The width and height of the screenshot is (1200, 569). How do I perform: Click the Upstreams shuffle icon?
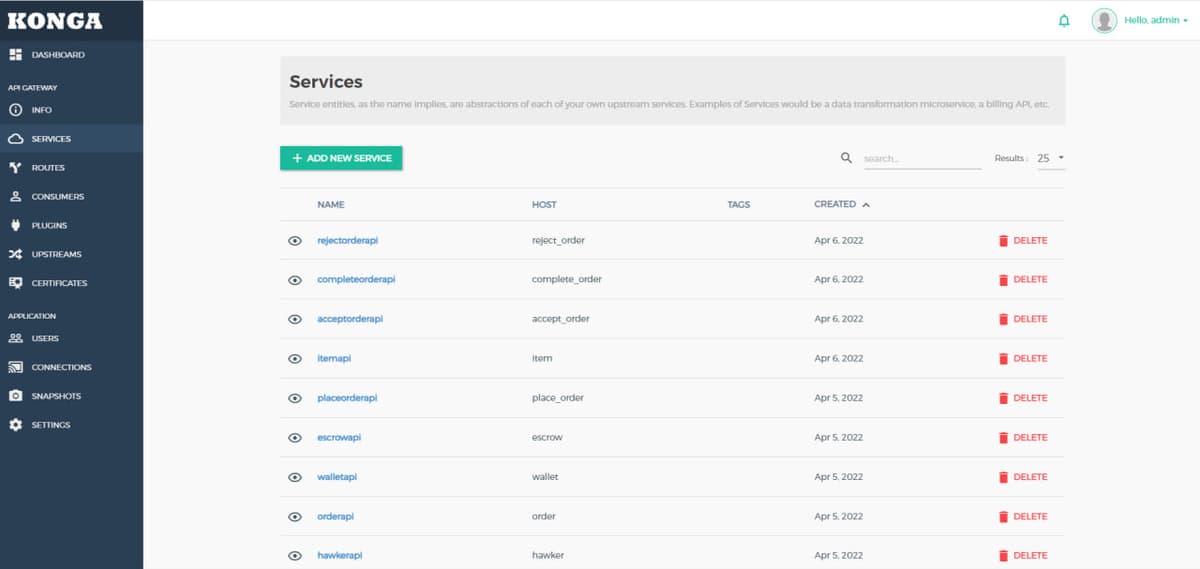[x=15, y=254]
